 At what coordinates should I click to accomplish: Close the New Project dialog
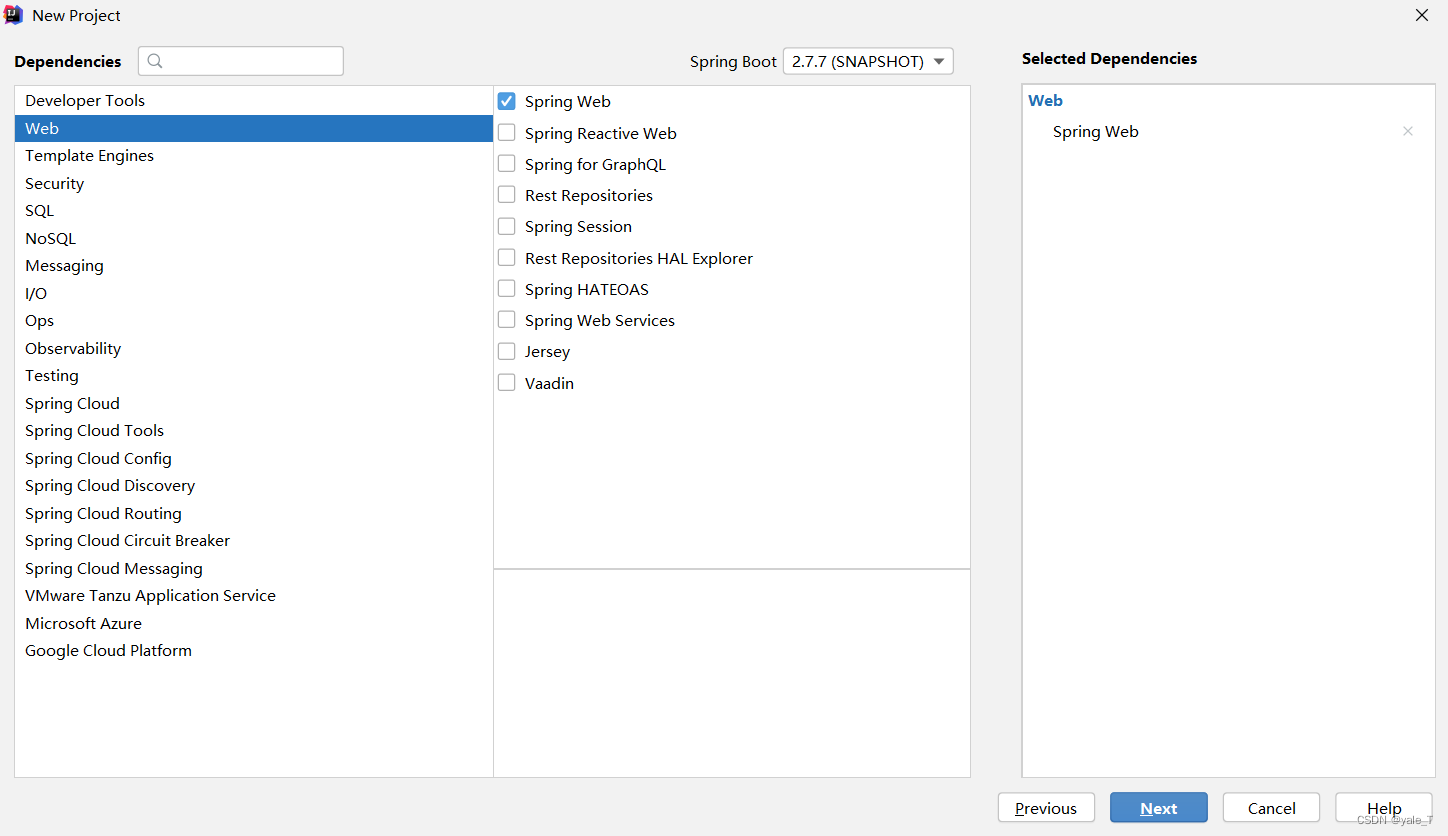(1422, 15)
